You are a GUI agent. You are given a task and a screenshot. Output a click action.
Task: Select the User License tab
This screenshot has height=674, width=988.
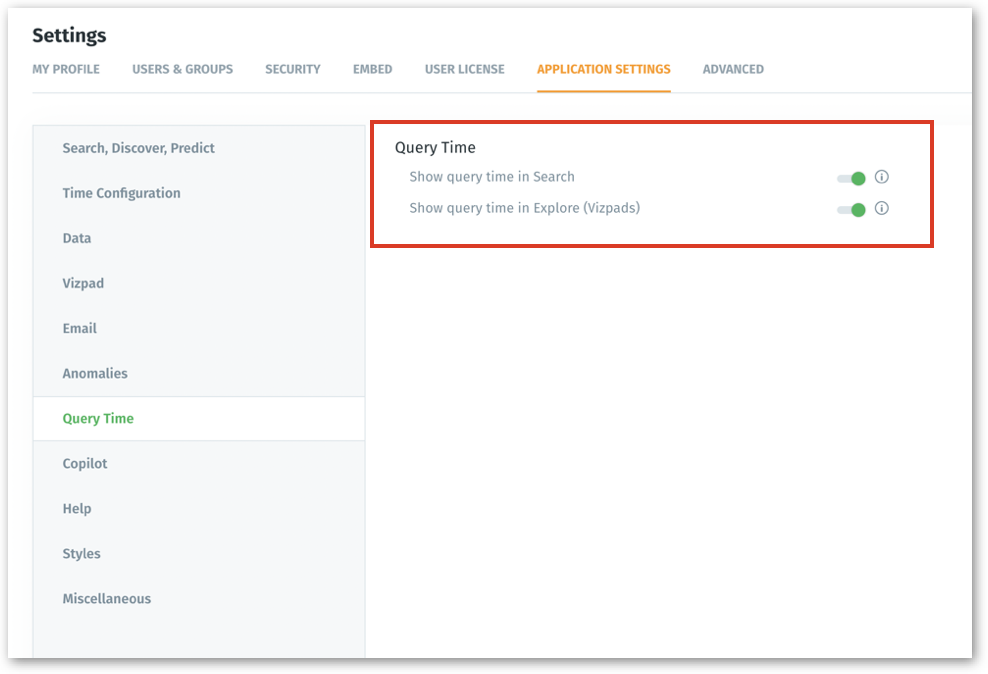pos(464,69)
